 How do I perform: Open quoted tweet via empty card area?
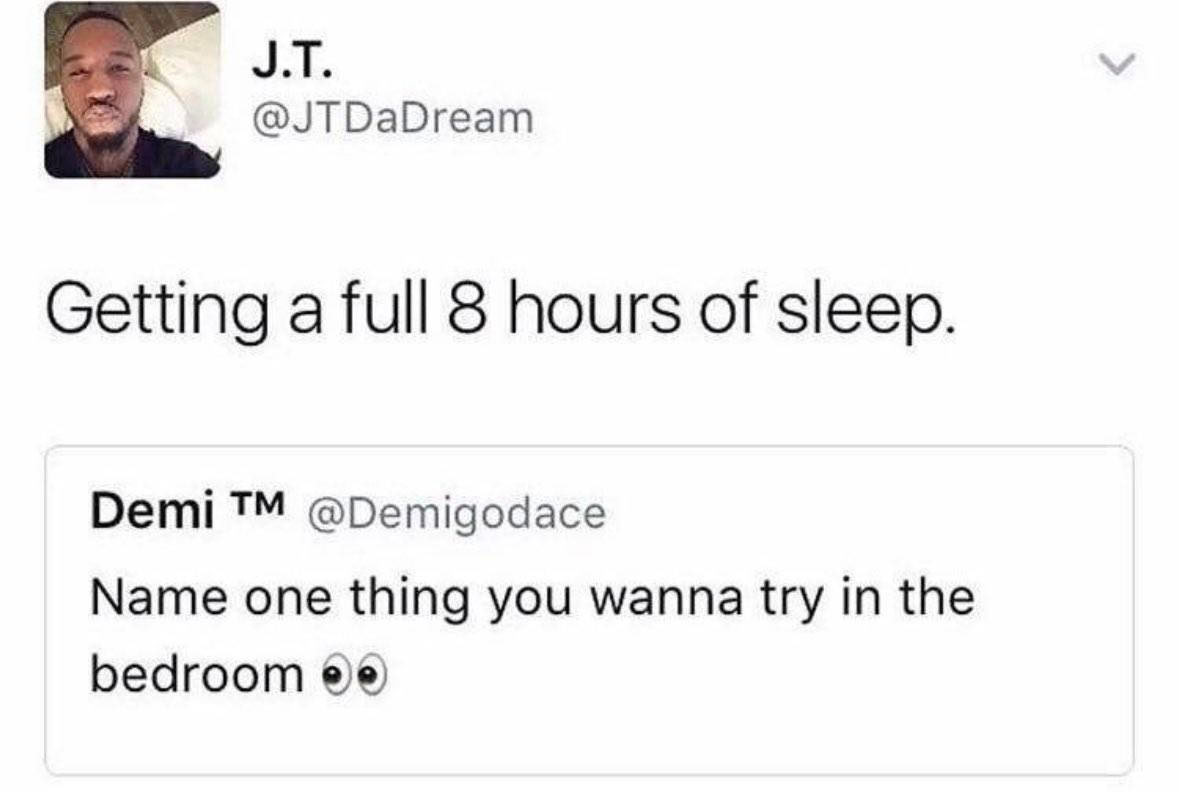tap(752, 722)
